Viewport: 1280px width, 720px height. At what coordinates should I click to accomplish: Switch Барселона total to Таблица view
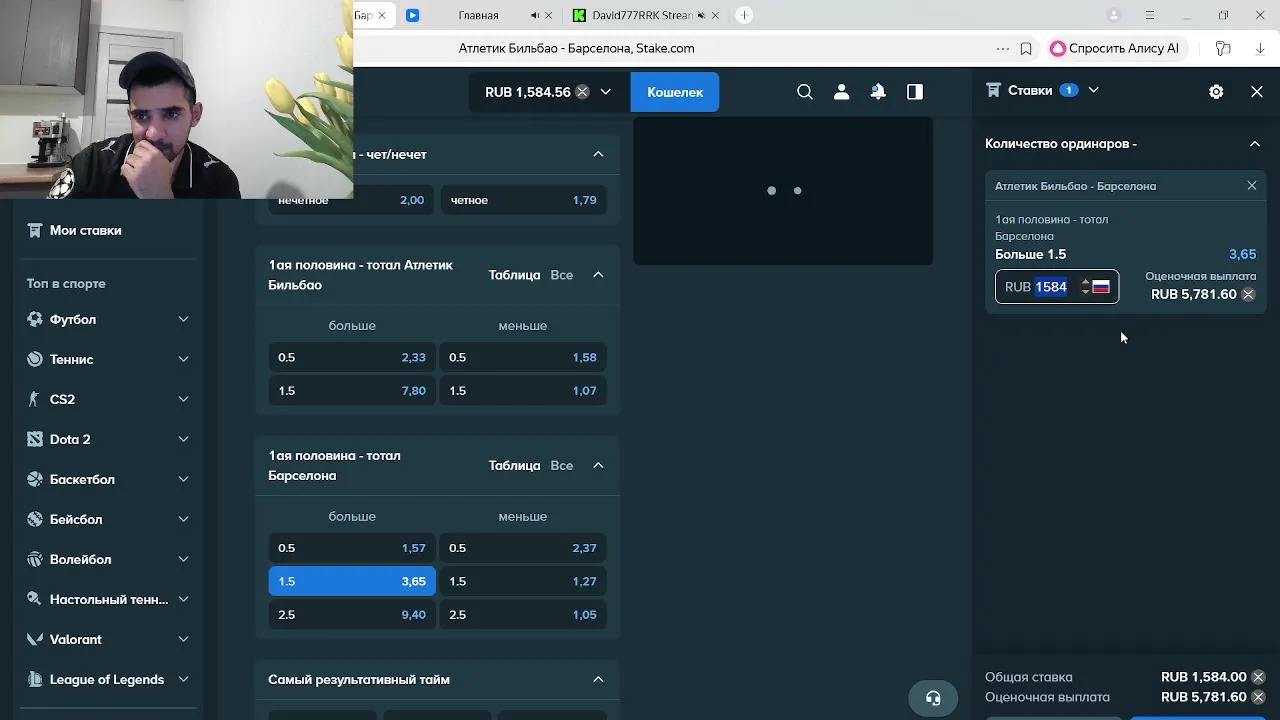click(x=514, y=465)
